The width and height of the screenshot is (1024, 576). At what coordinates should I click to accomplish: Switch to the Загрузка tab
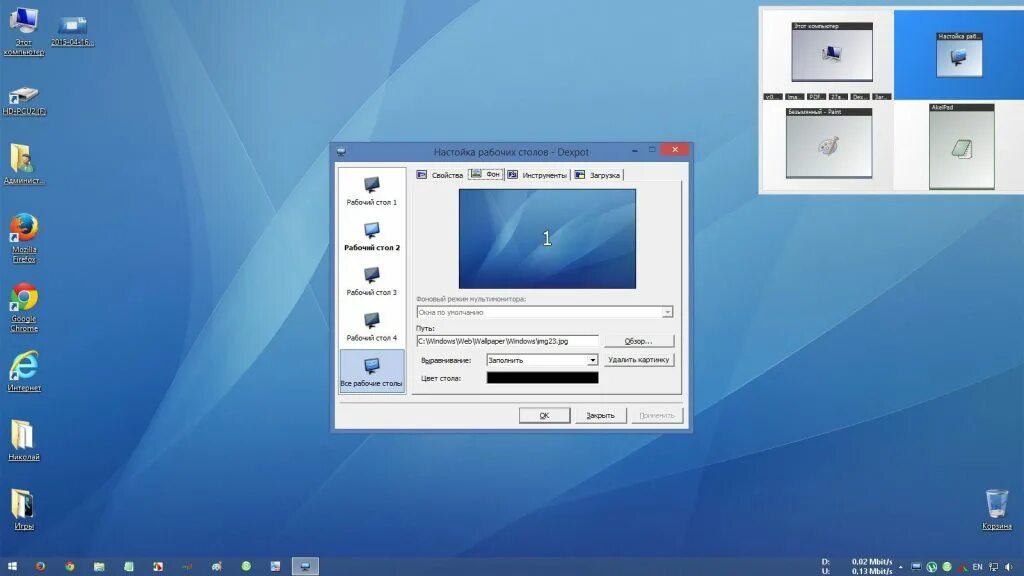(x=598, y=175)
